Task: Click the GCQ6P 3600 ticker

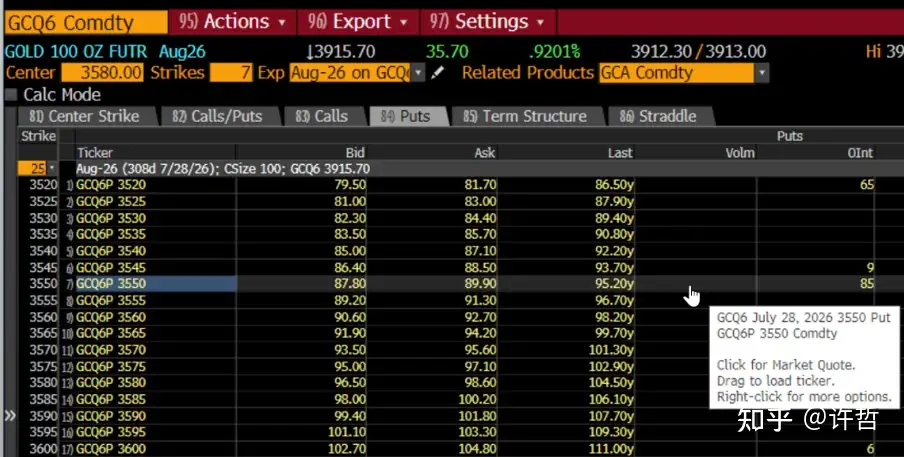Action: click(x=111, y=449)
